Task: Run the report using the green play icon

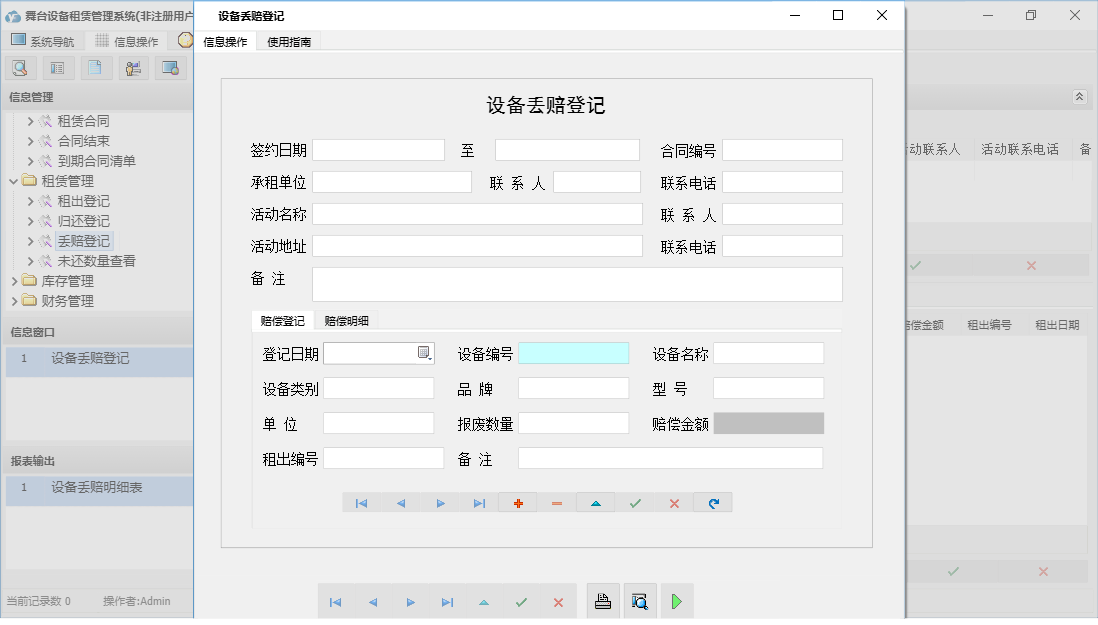Action: (x=676, y=600)
